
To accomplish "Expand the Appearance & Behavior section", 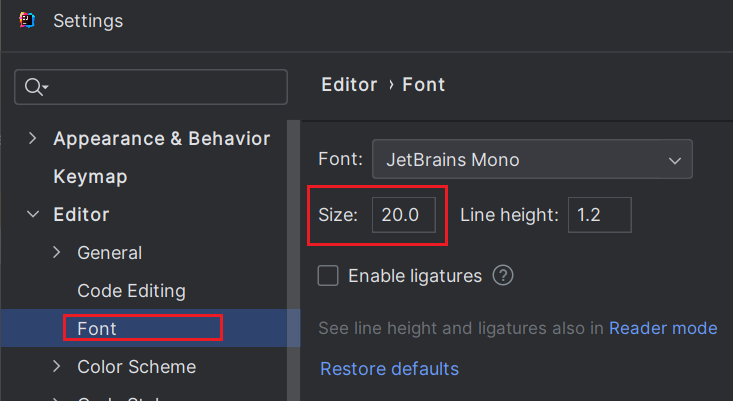I will (x=33, y=138).
